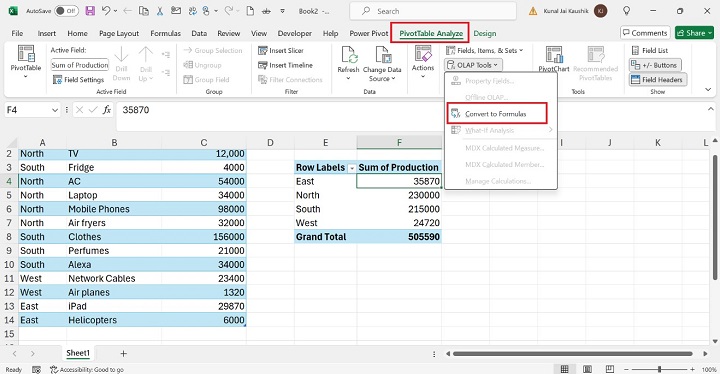Switch to Normal view
This screenshot has width=720, height=374.
(x=564, y=369)
